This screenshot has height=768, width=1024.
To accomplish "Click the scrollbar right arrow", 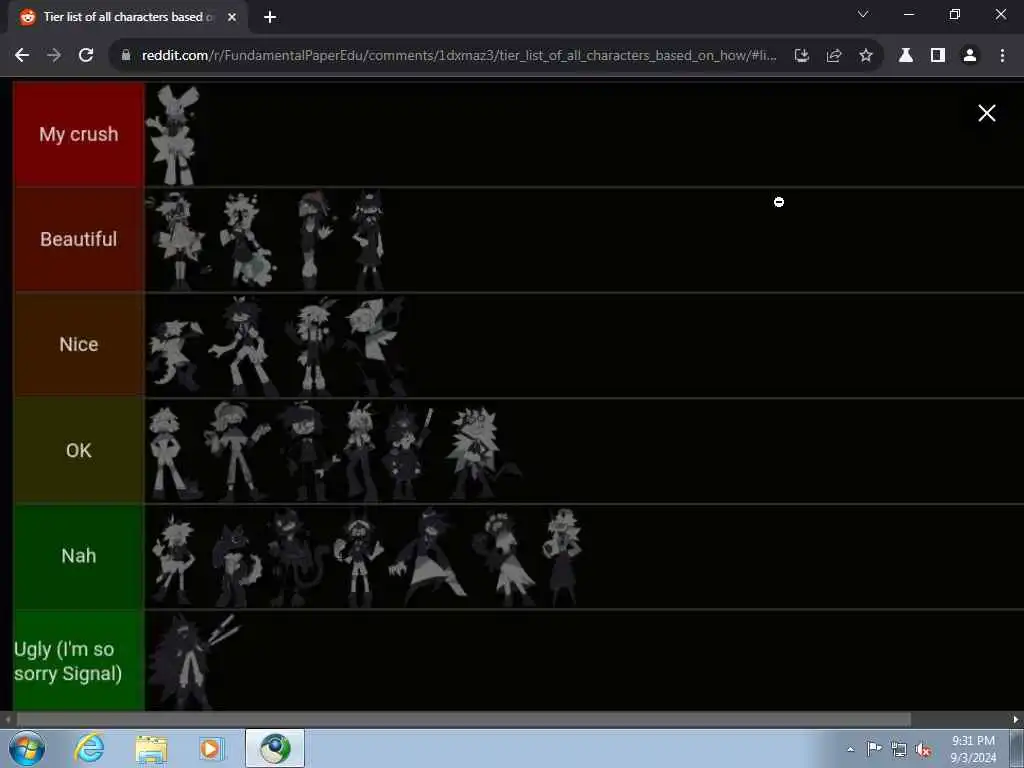I will coord(1016,719).
